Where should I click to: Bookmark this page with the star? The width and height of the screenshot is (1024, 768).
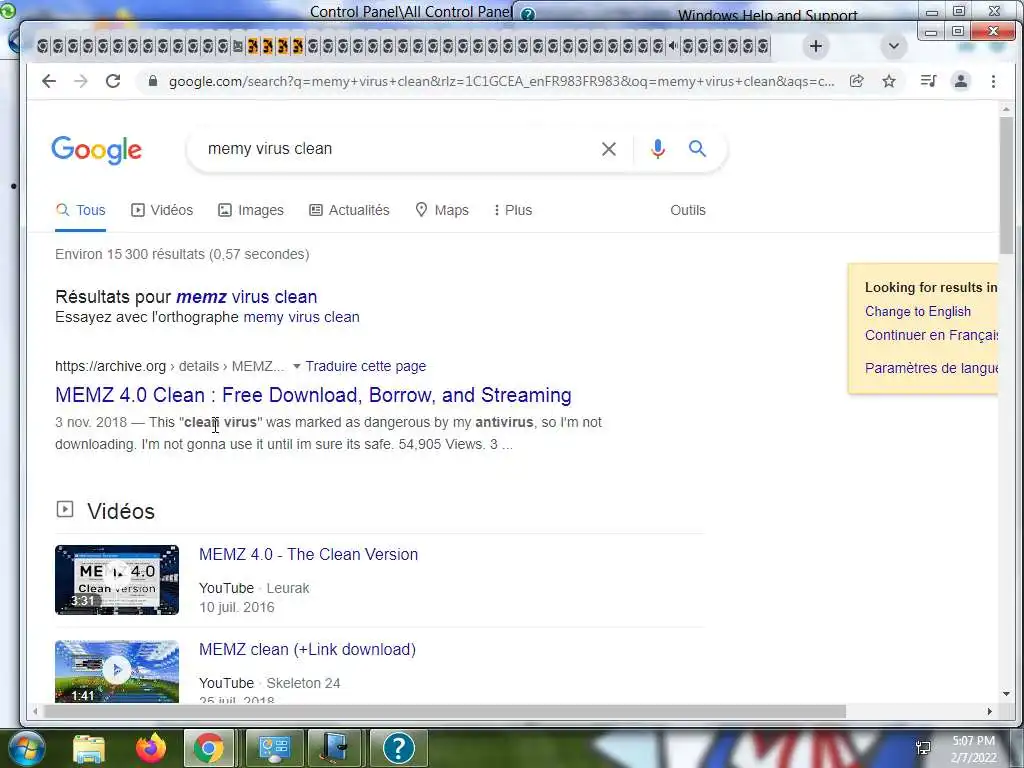pos(889,81)
